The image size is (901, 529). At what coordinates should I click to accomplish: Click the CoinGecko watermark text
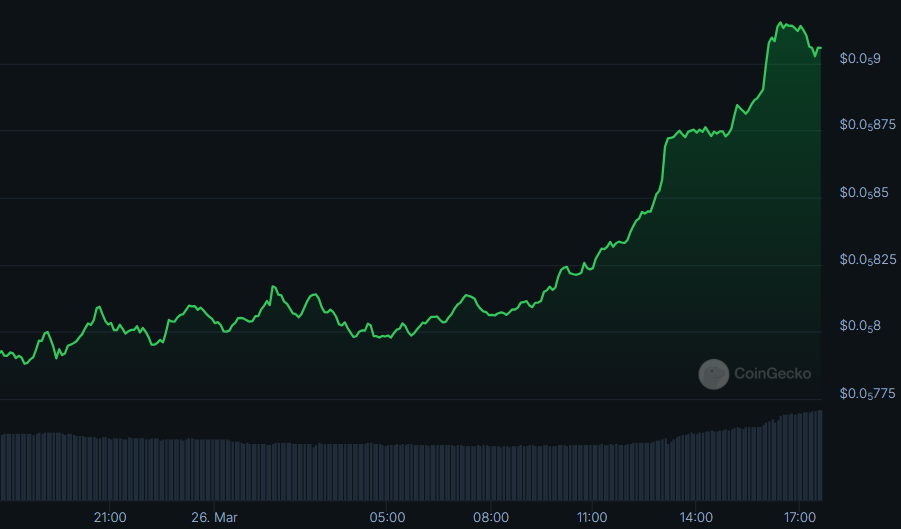[x=772, y=374]
